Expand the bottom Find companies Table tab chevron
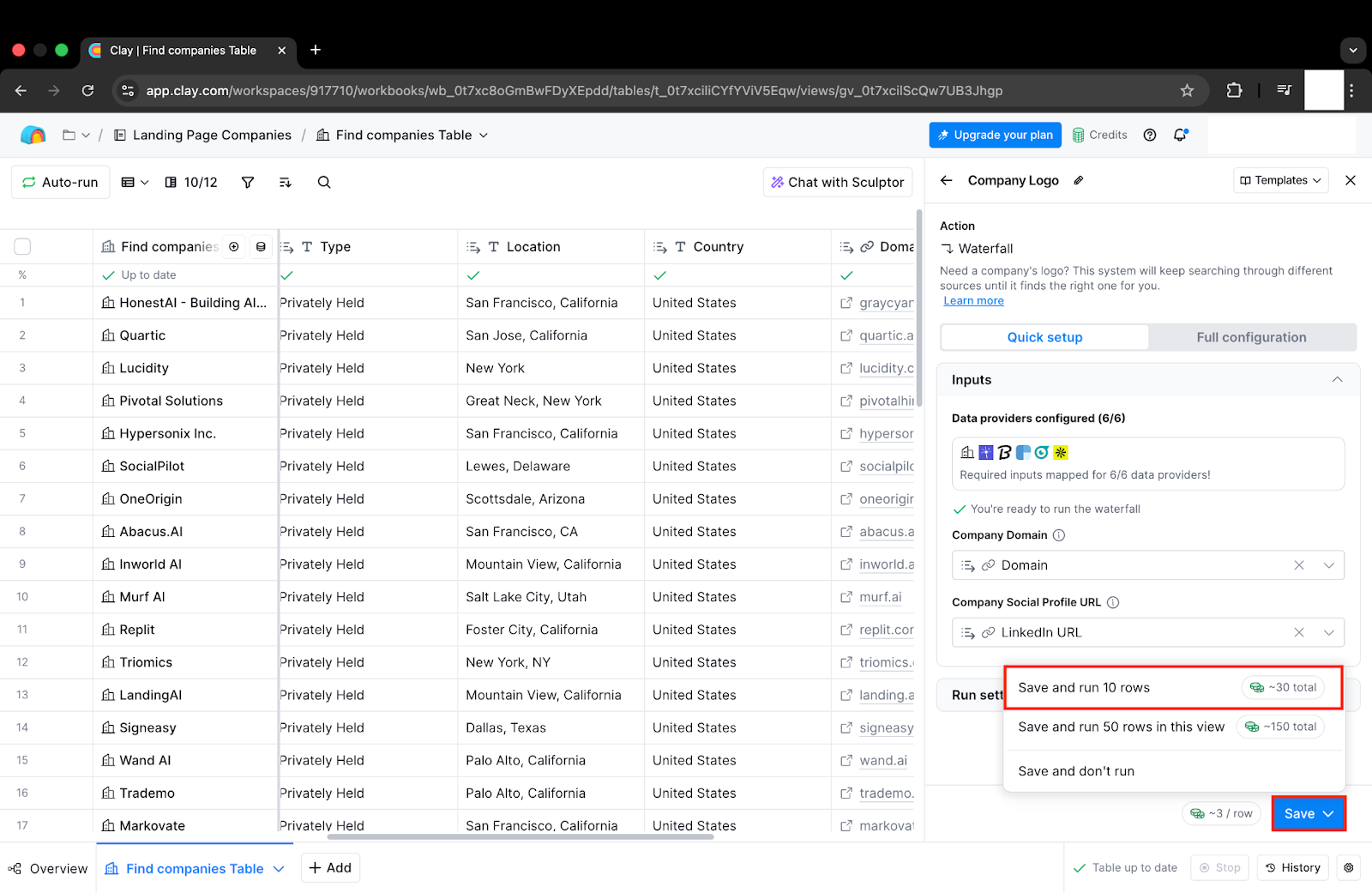This screenshot has width=1372, height=893. point(279,869)
